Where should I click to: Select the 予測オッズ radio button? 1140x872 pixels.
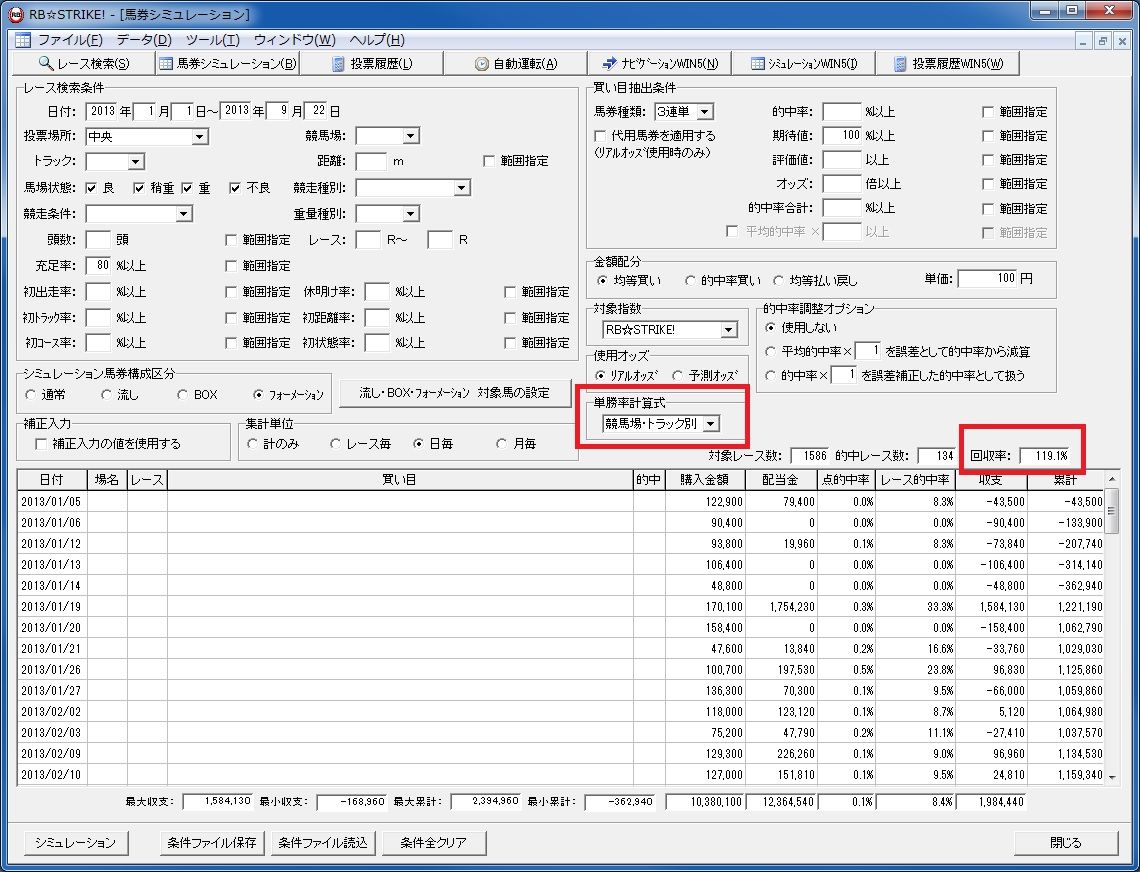tap(678, 375)
